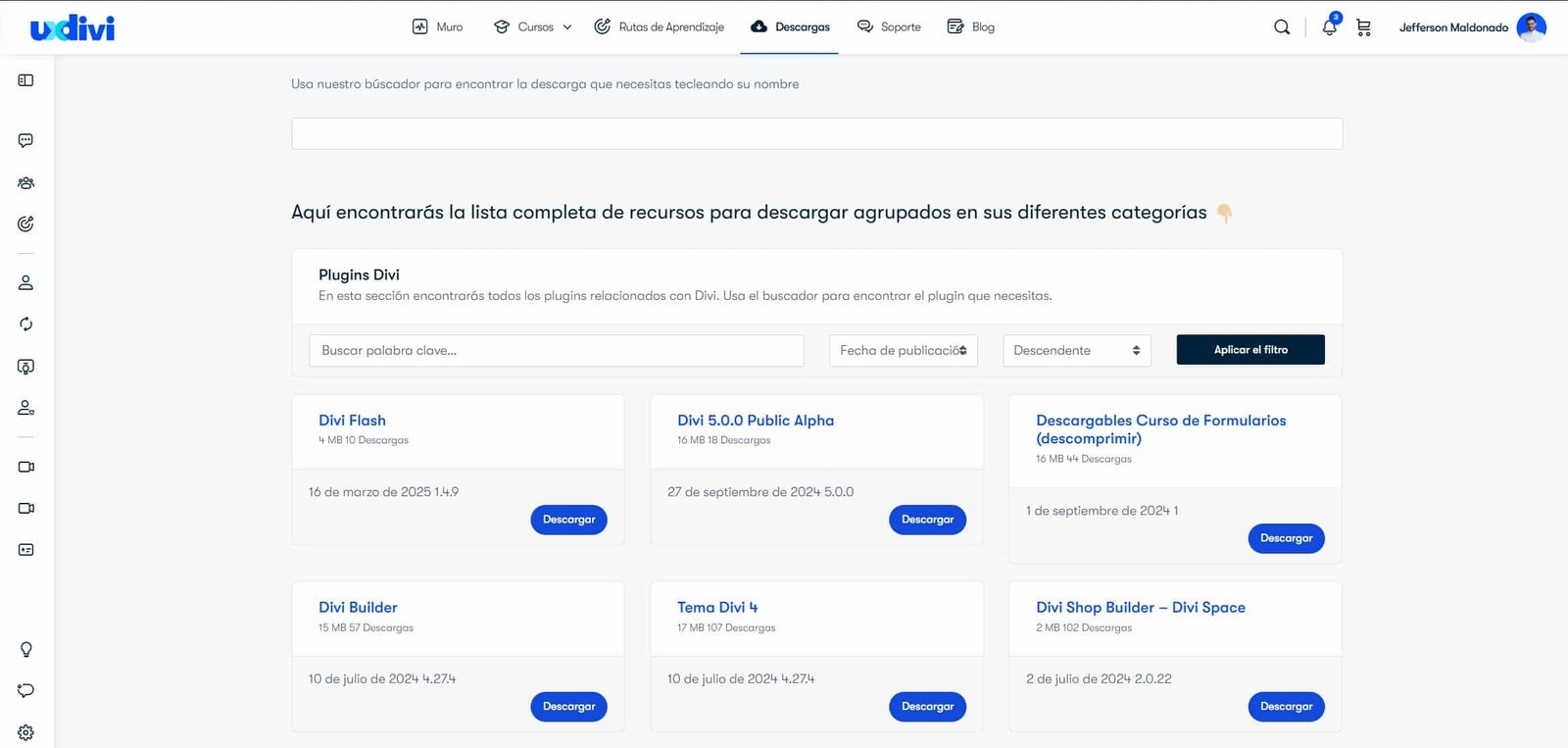The width and height of the screenshot is (1568, 748).
Task: Click the Buscar palabra clave field
Action: pos(557,351)
